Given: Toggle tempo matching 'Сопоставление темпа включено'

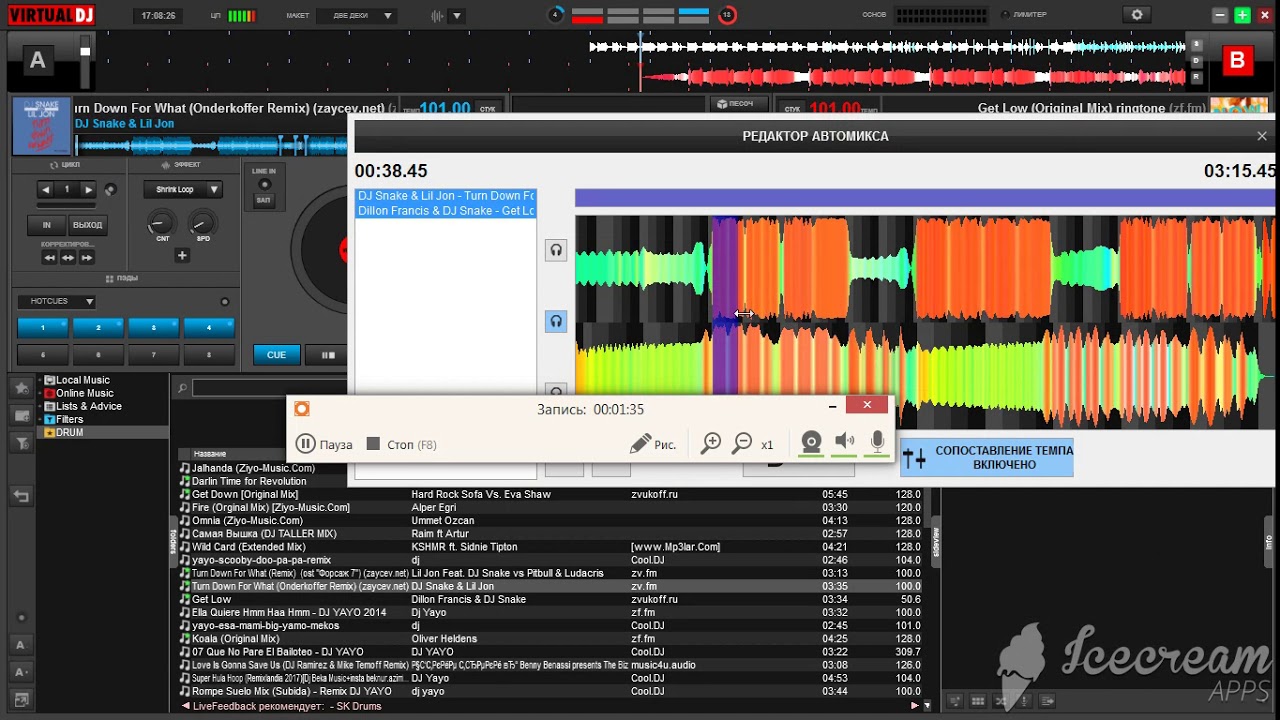Looking at the screenshot, I should (987, 457).
